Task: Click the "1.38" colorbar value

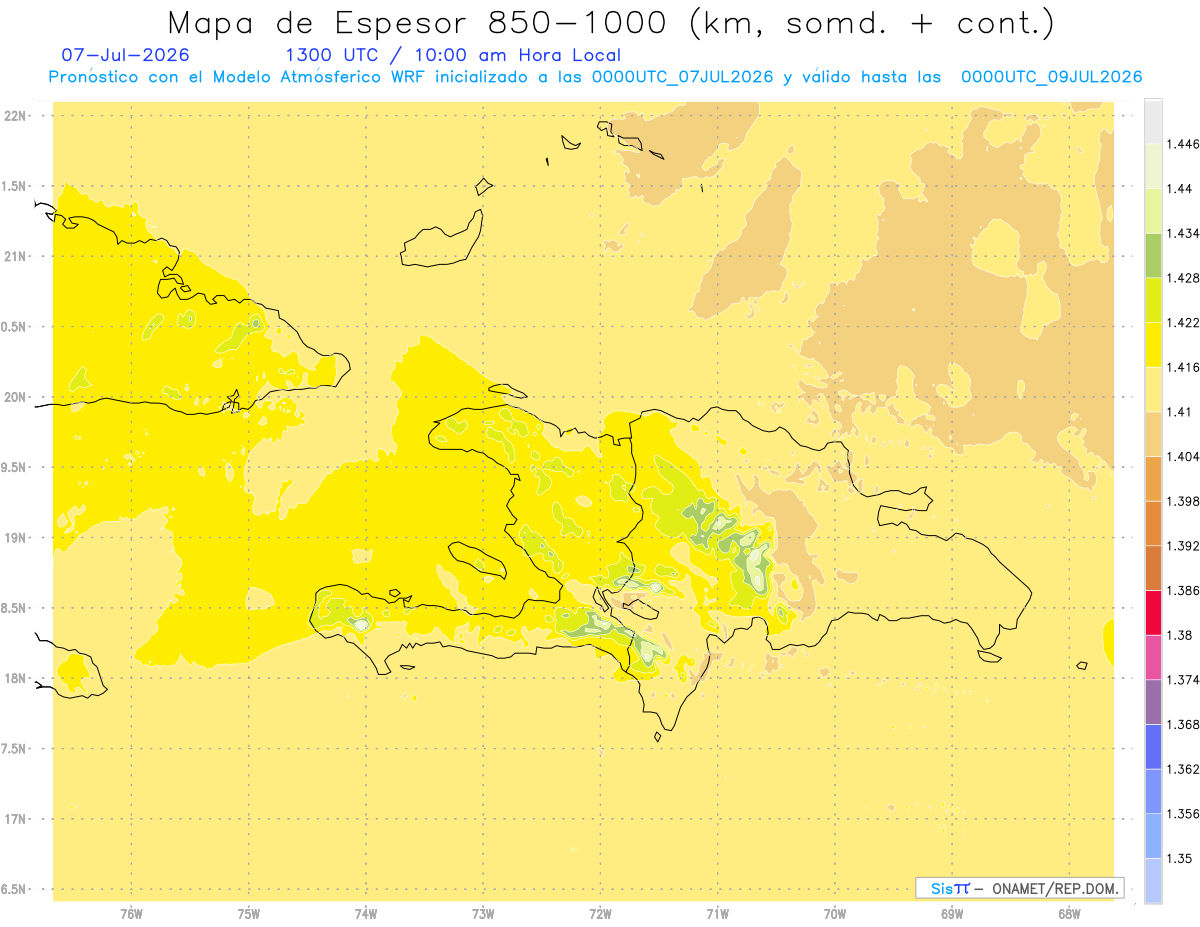Action: 1178,635
